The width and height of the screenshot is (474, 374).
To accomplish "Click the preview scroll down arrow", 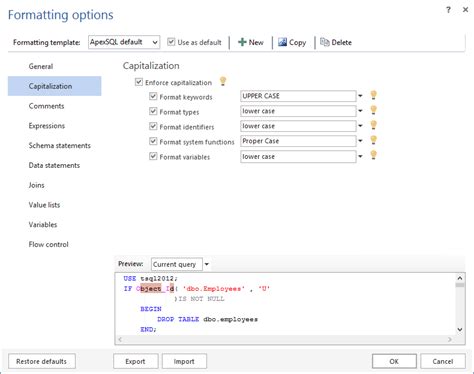I will tap(460, 329).
